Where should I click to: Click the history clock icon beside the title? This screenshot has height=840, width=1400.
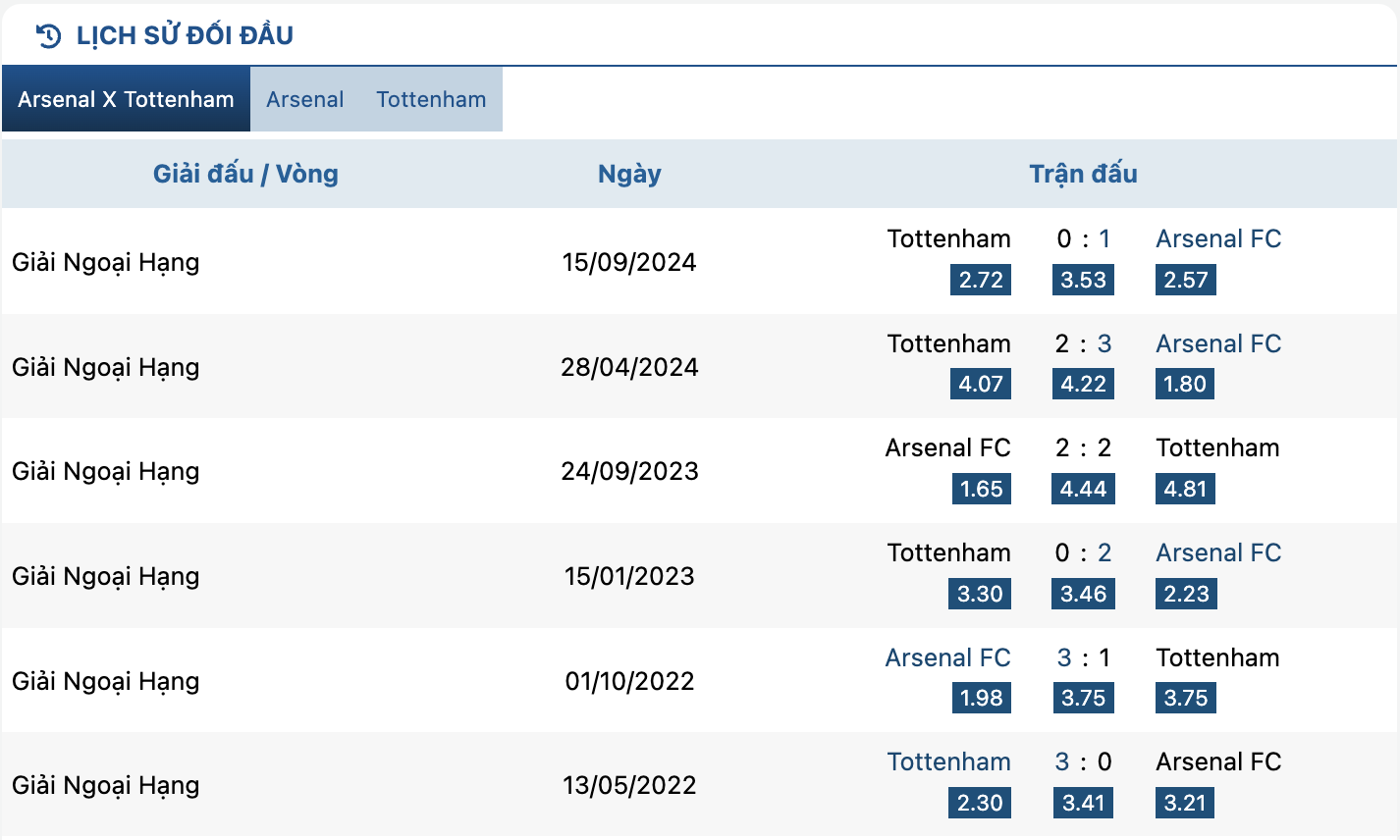[48, 36]
